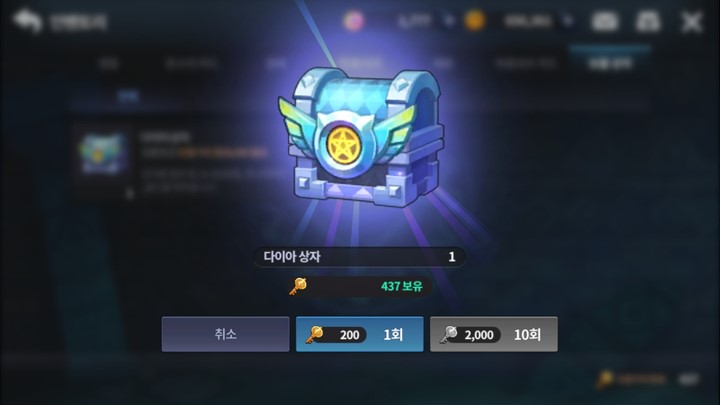Choose the 10회 option costing 2,000
The image size is (720, 405).
tap(494, 334)
